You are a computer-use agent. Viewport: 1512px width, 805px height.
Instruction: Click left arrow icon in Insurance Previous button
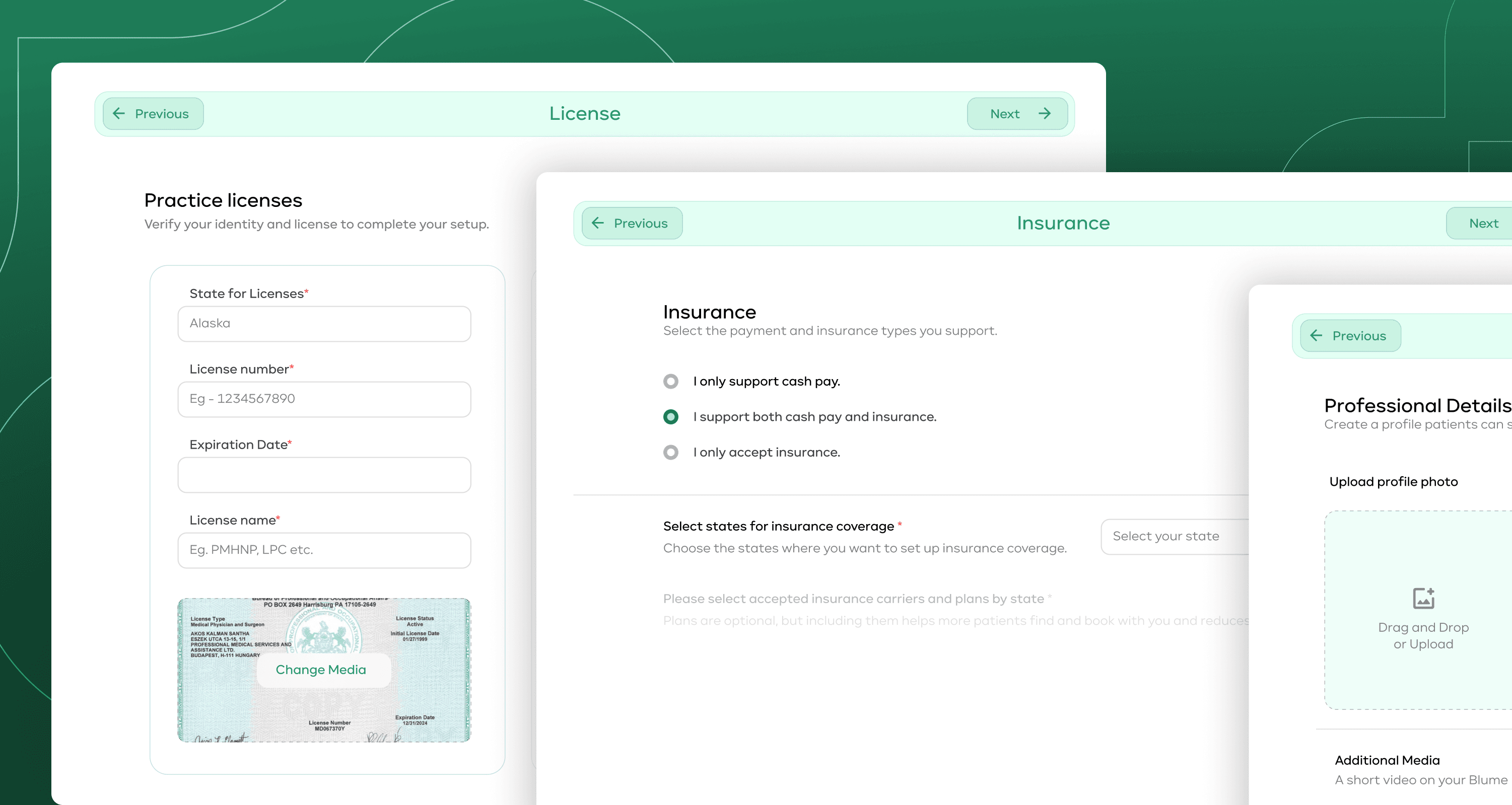pyautogui.click(x=598, y=224)
